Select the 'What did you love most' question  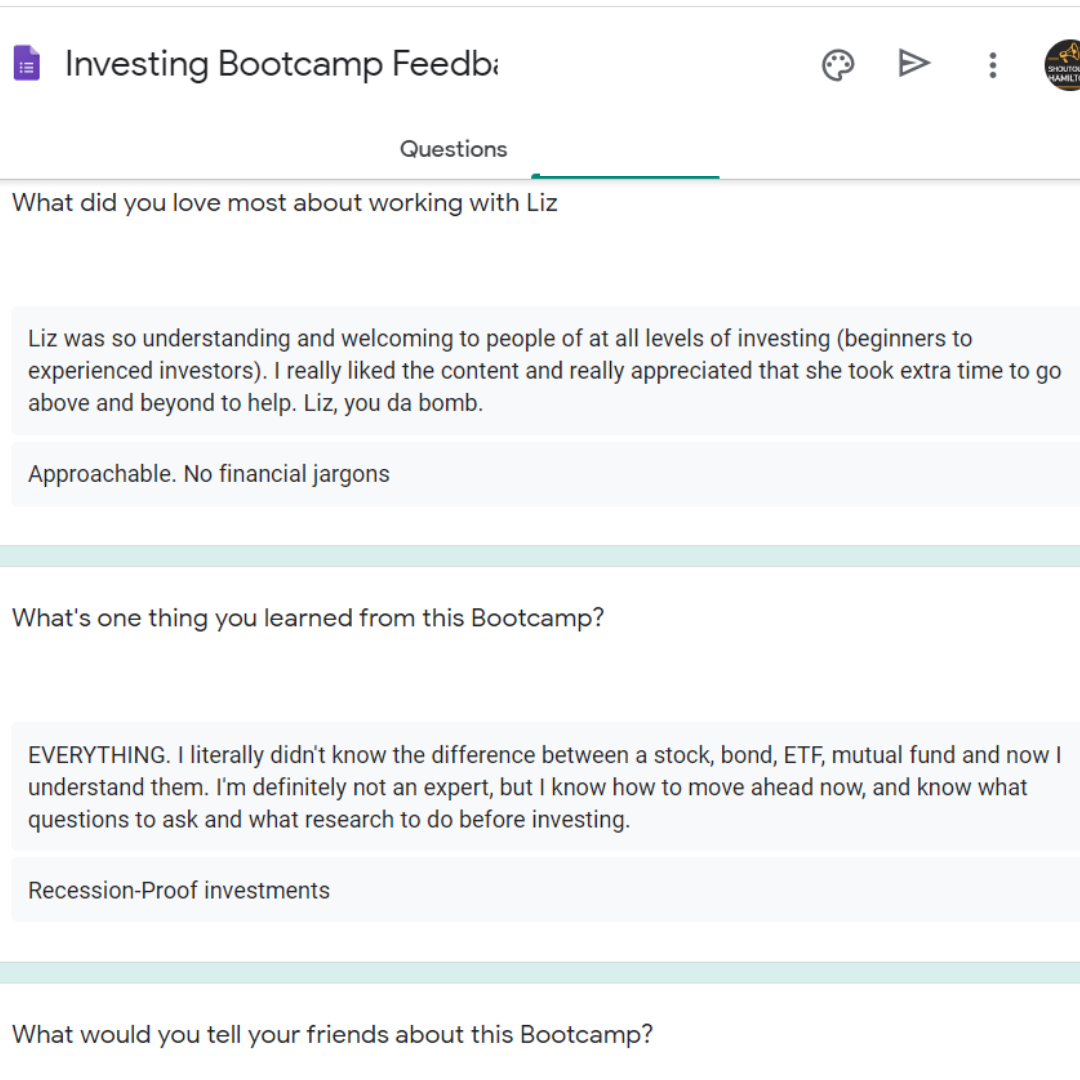tap(284, 203)
